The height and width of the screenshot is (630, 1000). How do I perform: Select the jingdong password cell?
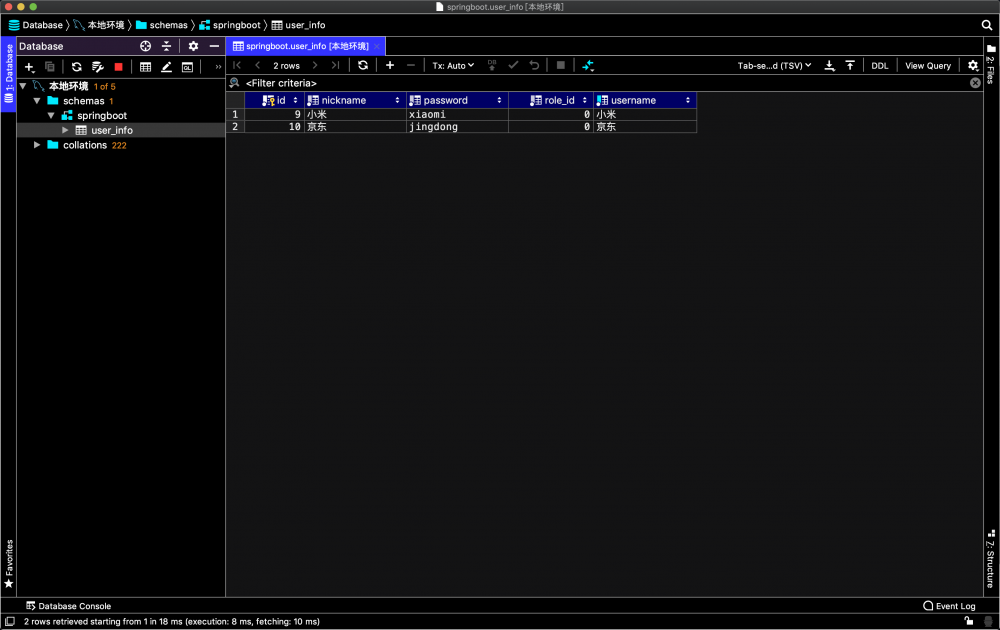click(x=457, y=126)
